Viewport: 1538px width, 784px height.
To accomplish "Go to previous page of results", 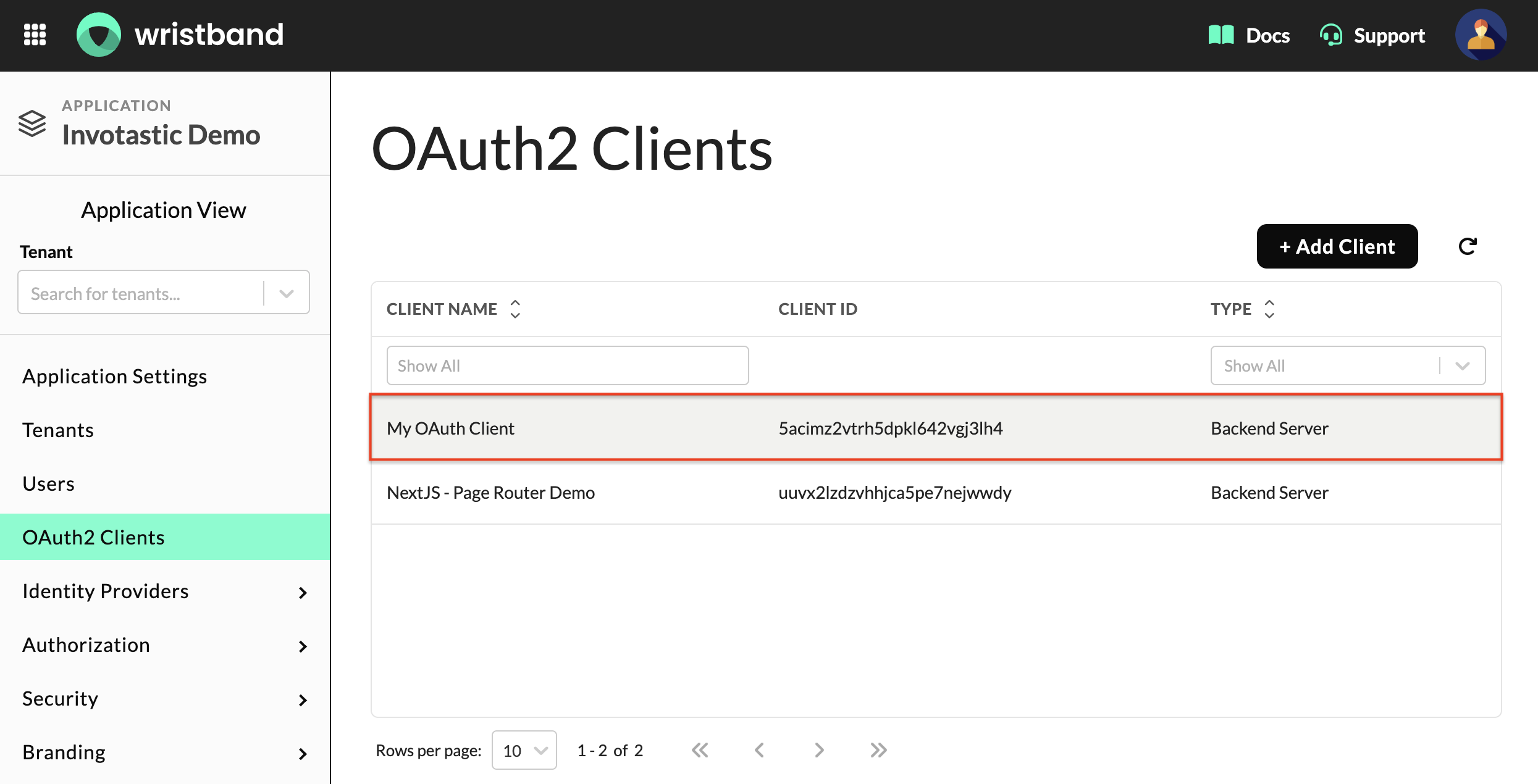I will (759, 750).
